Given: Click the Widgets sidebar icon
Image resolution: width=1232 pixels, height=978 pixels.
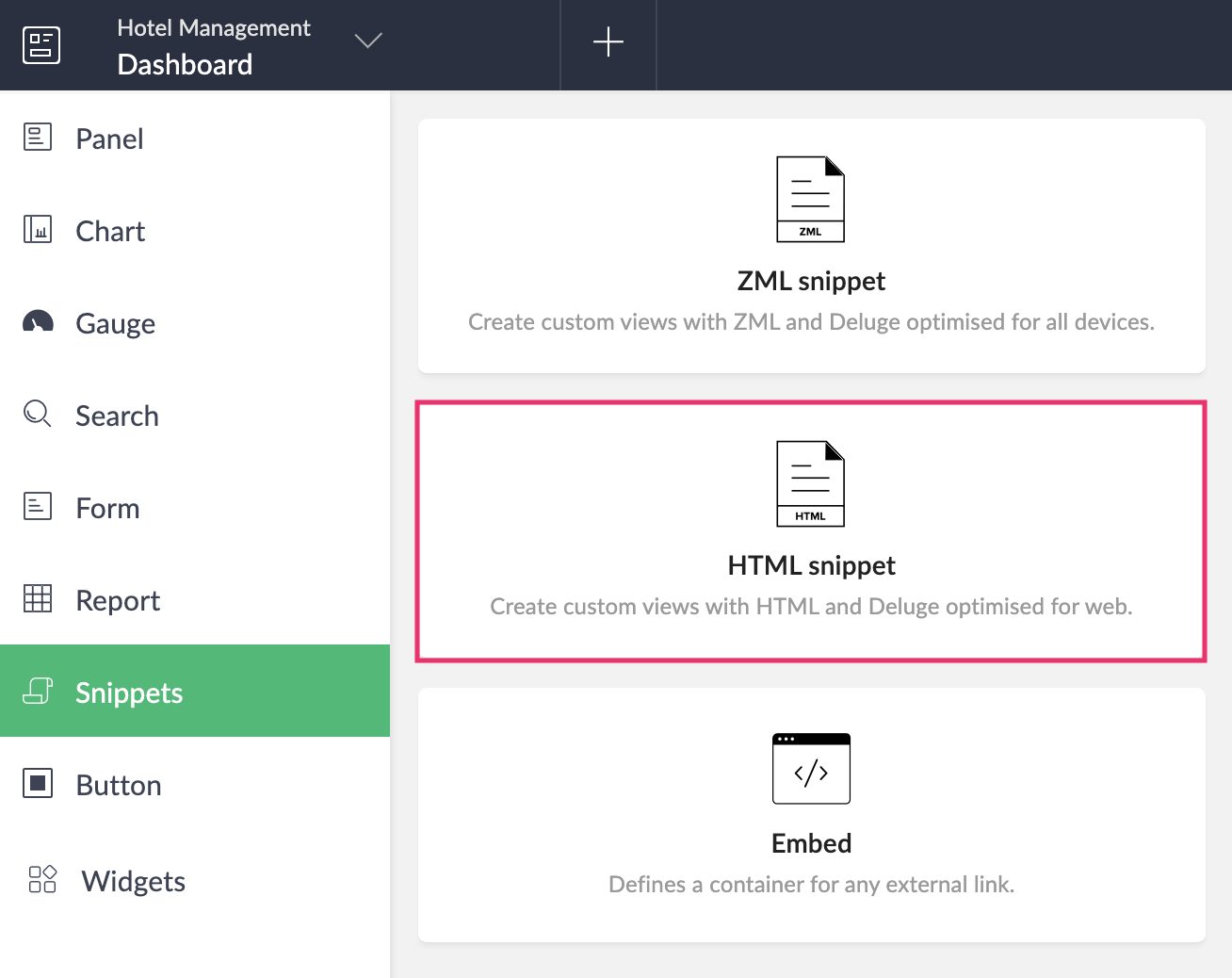Looking at the screenshot, I should [x=42, y=879].
